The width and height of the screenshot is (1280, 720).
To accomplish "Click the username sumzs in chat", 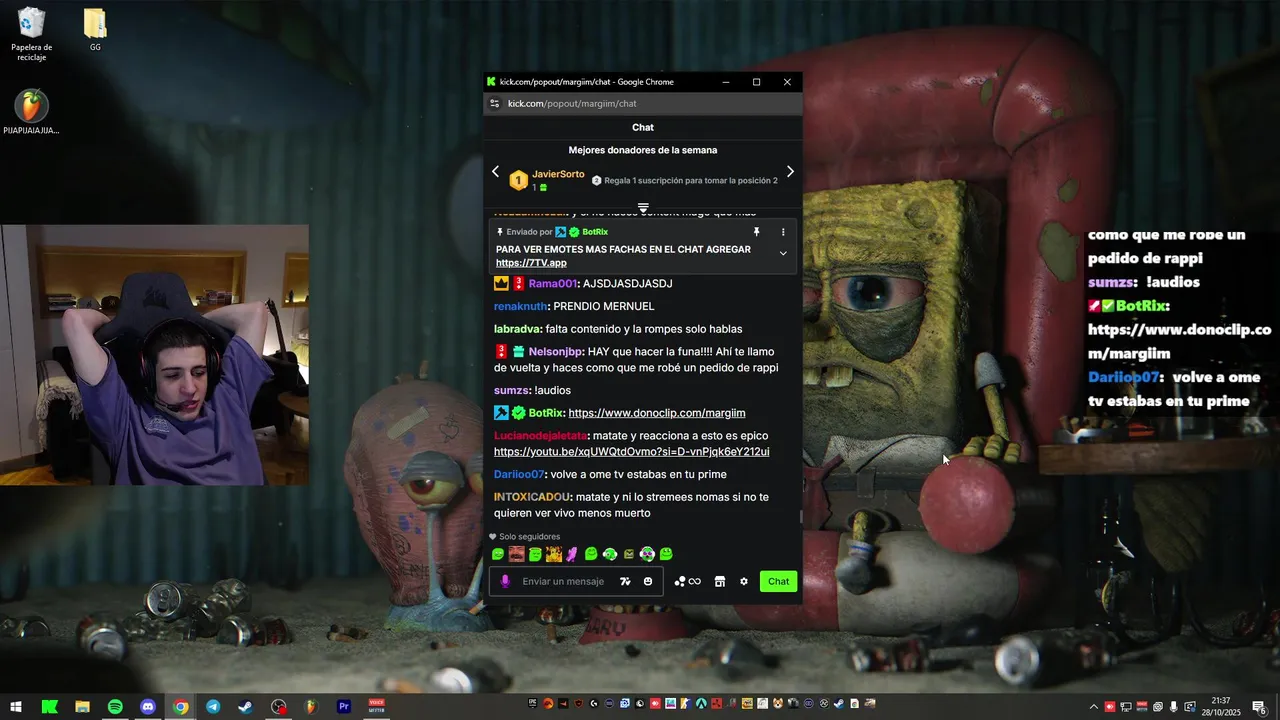I will point(511,390).
